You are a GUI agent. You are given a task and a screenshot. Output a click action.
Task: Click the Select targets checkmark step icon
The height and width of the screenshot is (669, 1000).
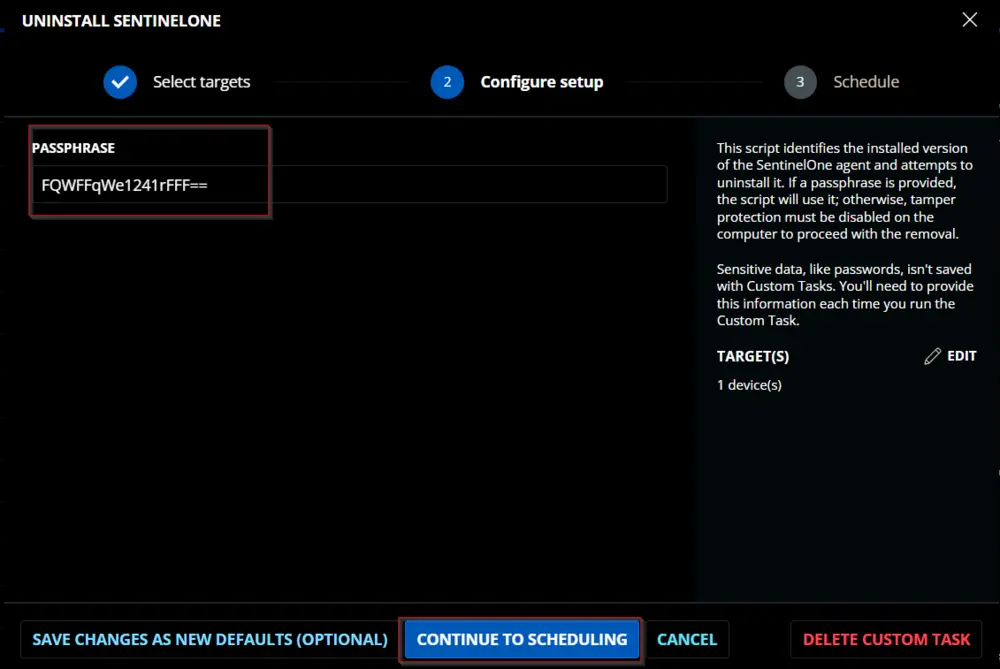click(x=120, y=82)
